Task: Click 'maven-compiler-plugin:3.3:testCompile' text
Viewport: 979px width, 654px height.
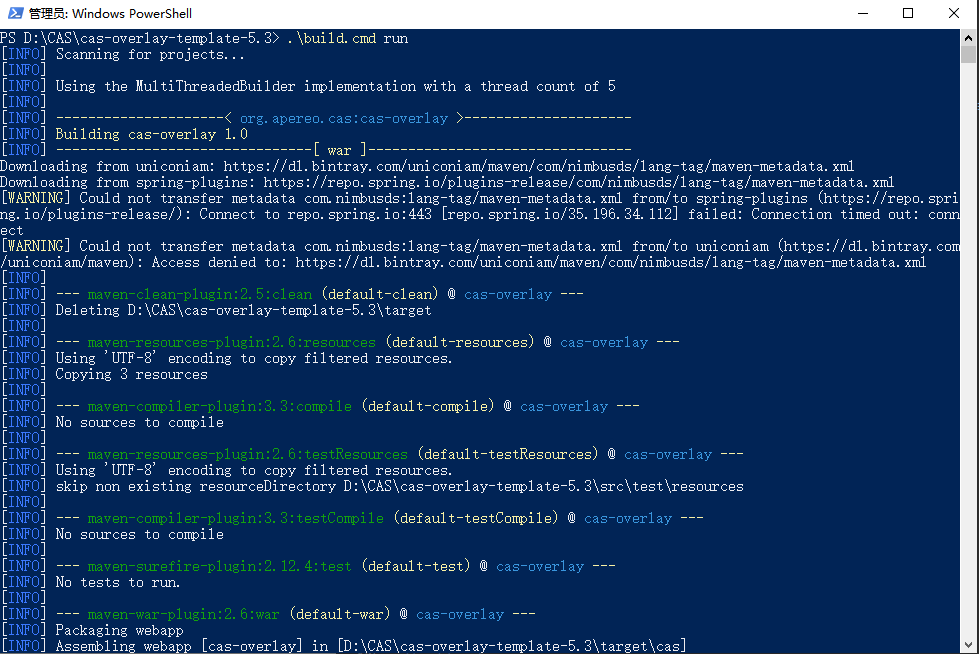Action: (236, 518)
